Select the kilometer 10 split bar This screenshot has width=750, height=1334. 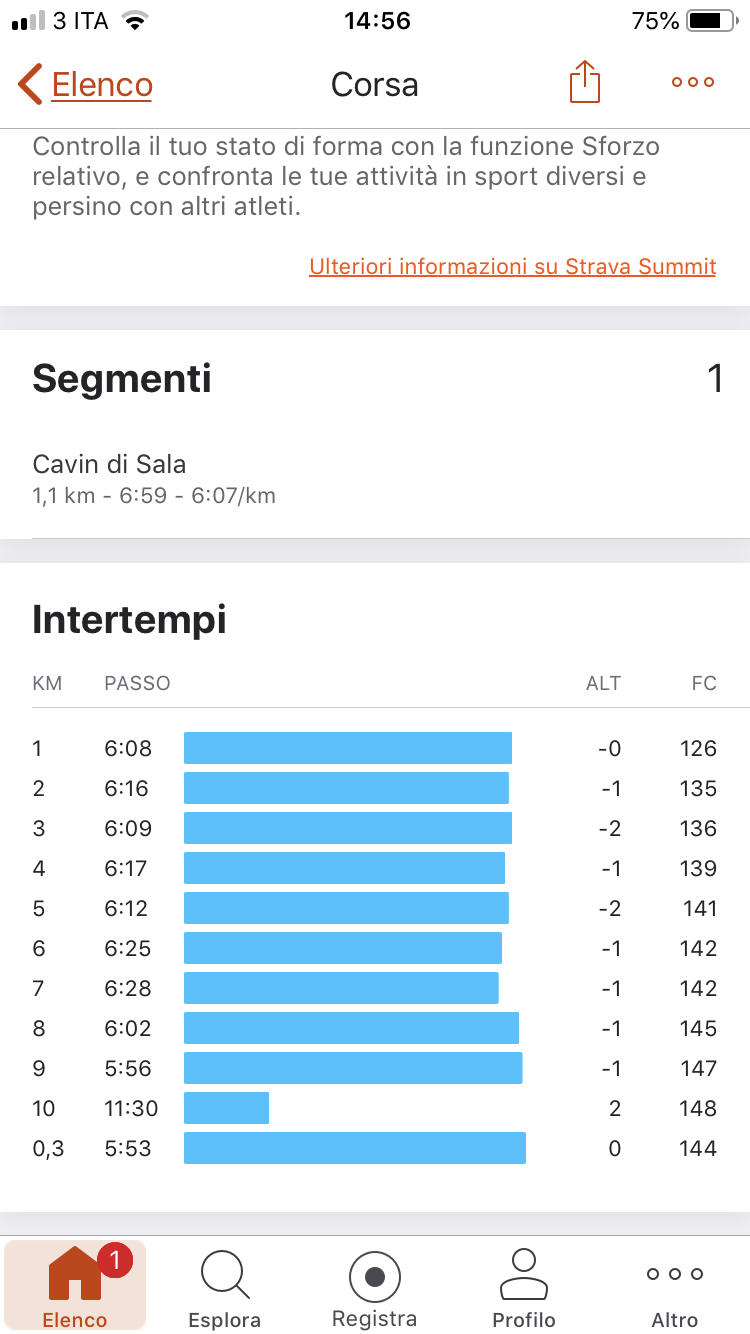(226, 1108)
